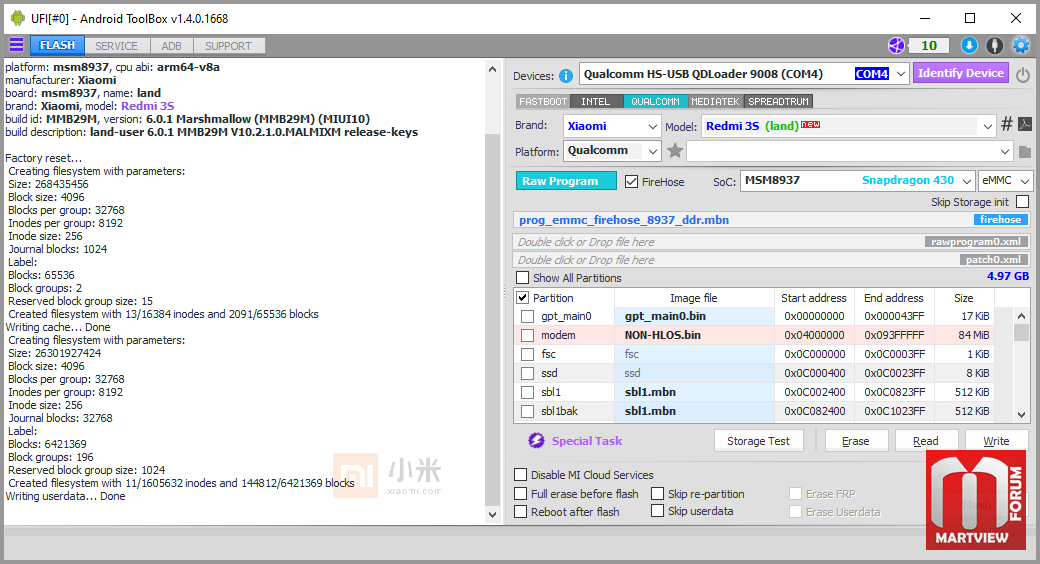The height and width of the screenshot is (564, 1040).
Task: Enable Disable MI Cloud Services checkbox
Action: [521, 474]
